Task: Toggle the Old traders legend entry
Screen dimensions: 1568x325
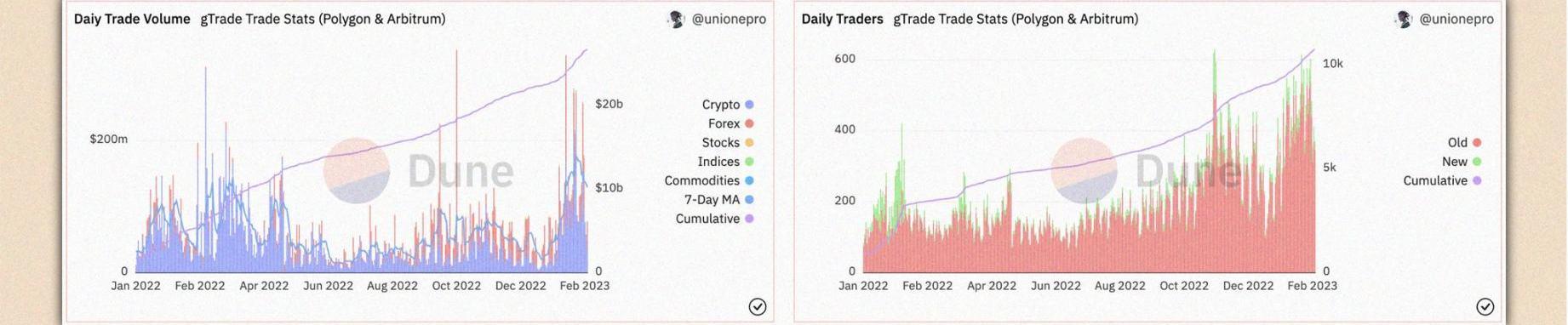Action: tap(1464, 143)
